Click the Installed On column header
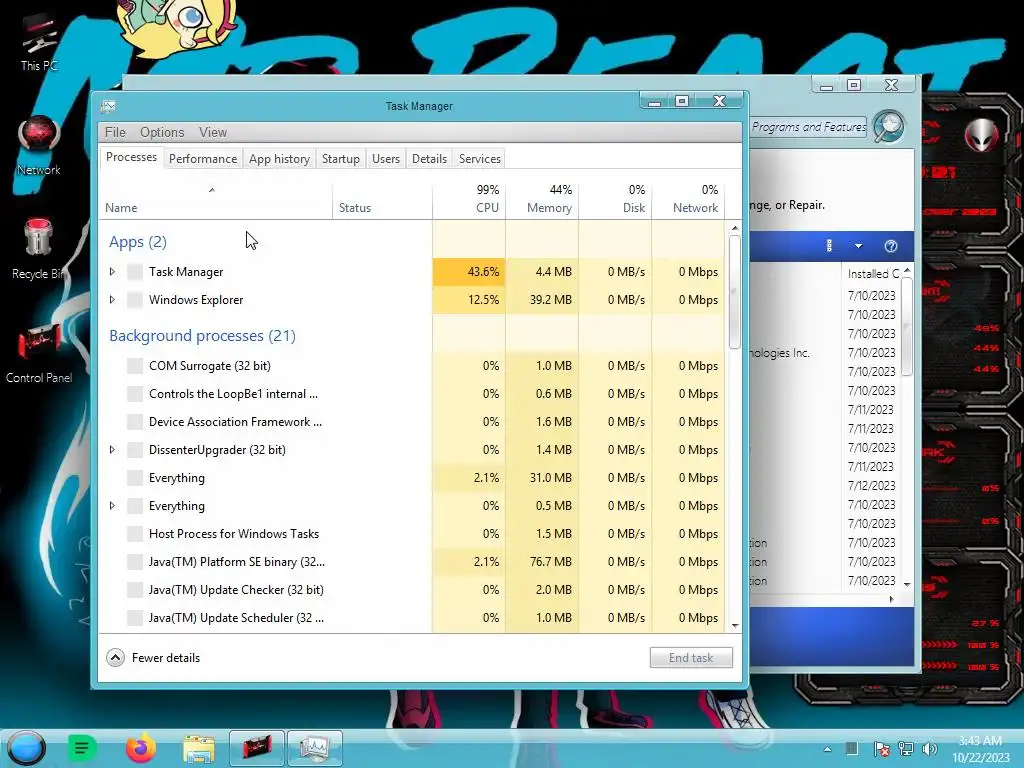The width and height of the screenshot is (1024, 768). [873, 274]
